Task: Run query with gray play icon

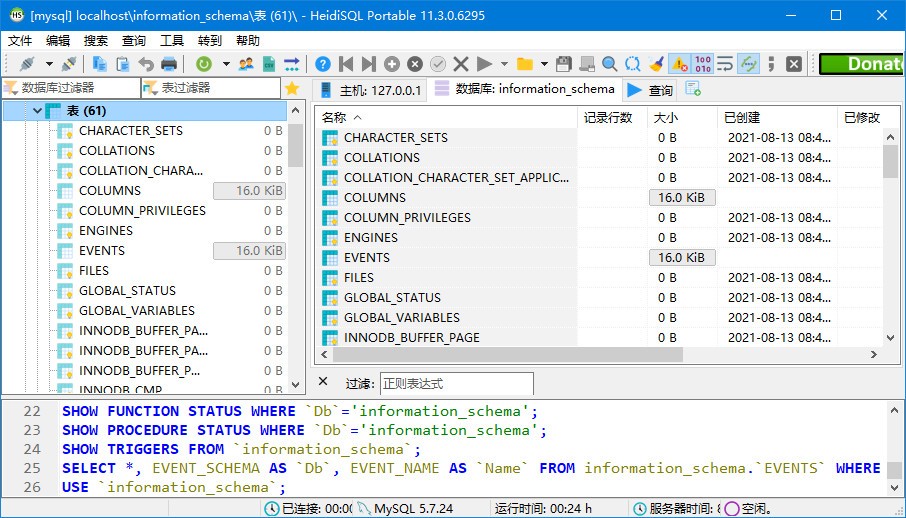Action: 484,64
